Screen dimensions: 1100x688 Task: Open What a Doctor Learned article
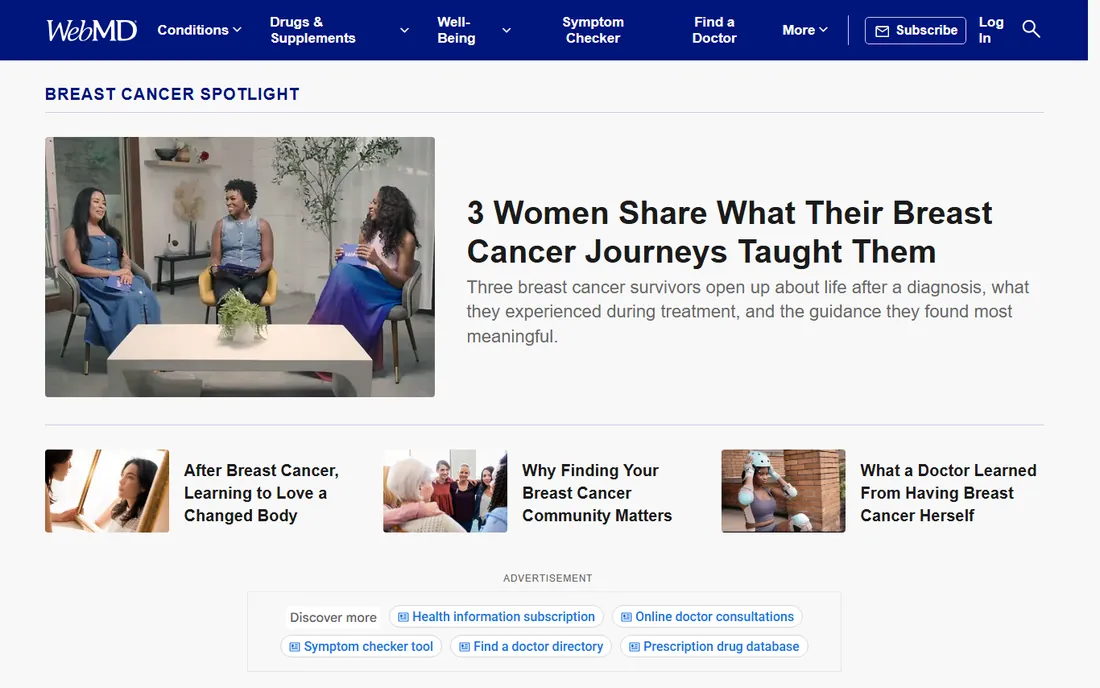pyautogui.click(x=948, y=493)
